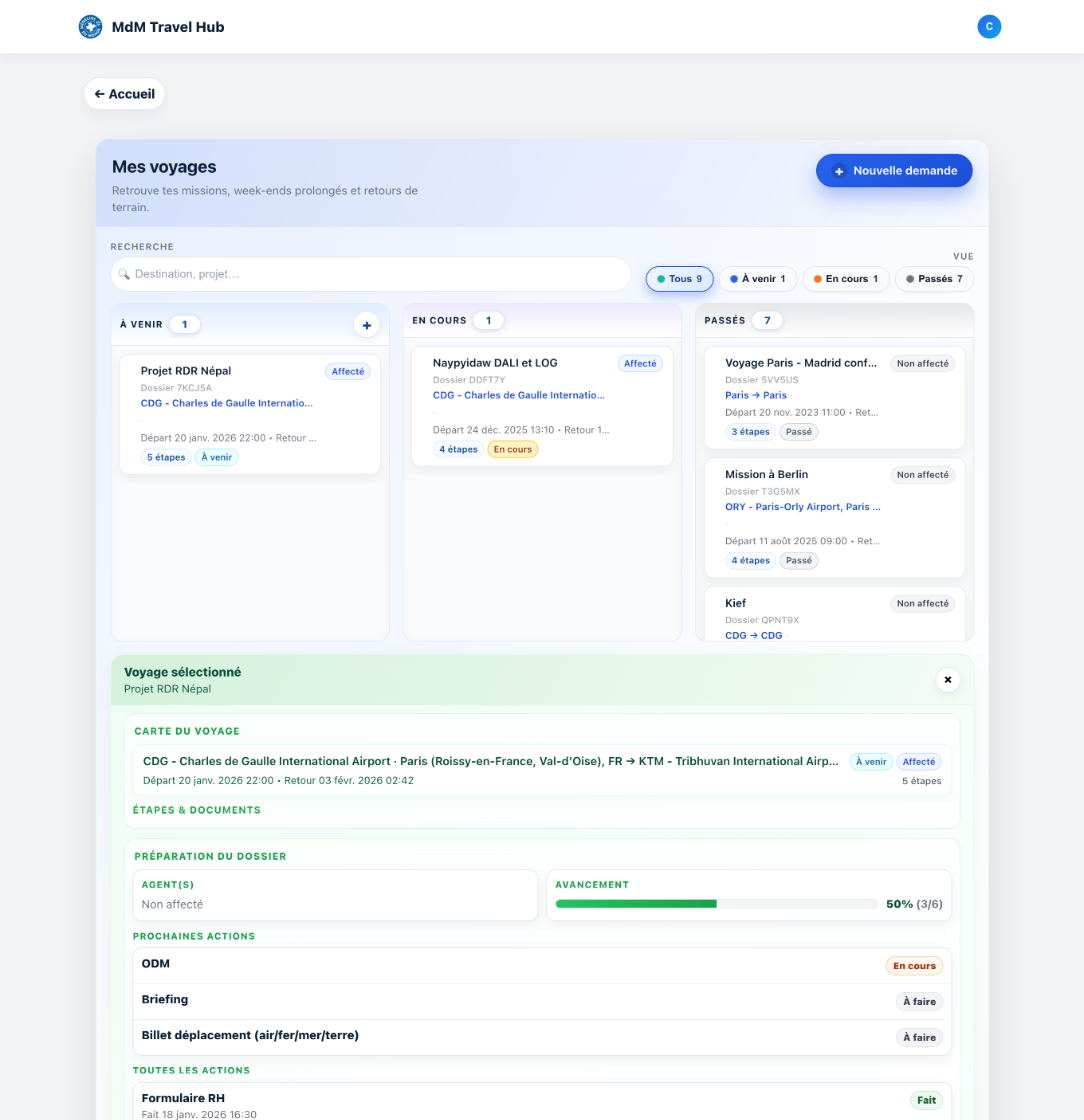Open the Mission à Berlin trip card
The width and height of the screenshot is (1084, 1120).
834,517
